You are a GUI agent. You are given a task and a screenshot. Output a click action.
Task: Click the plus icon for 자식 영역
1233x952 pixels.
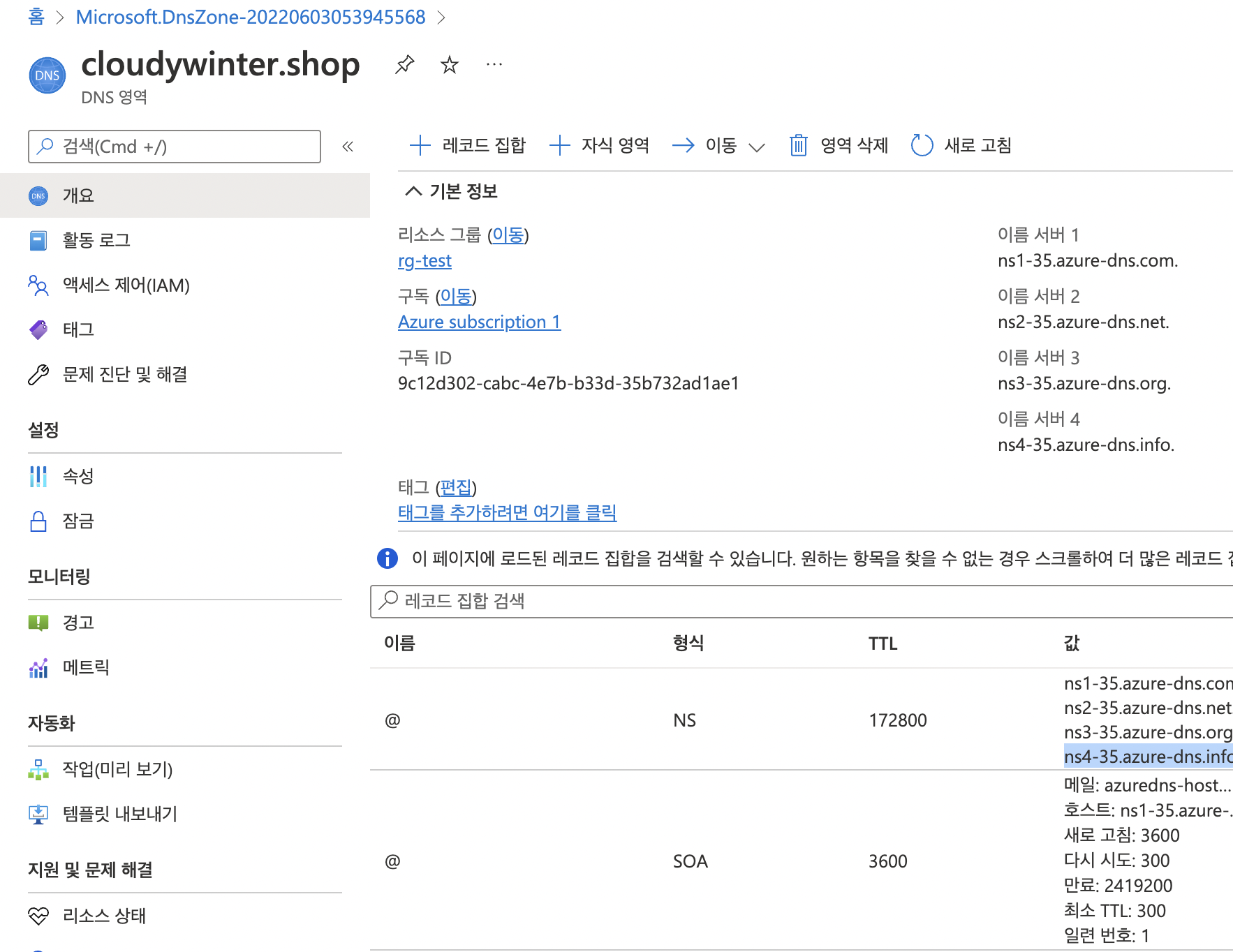(x=559, y=145)
